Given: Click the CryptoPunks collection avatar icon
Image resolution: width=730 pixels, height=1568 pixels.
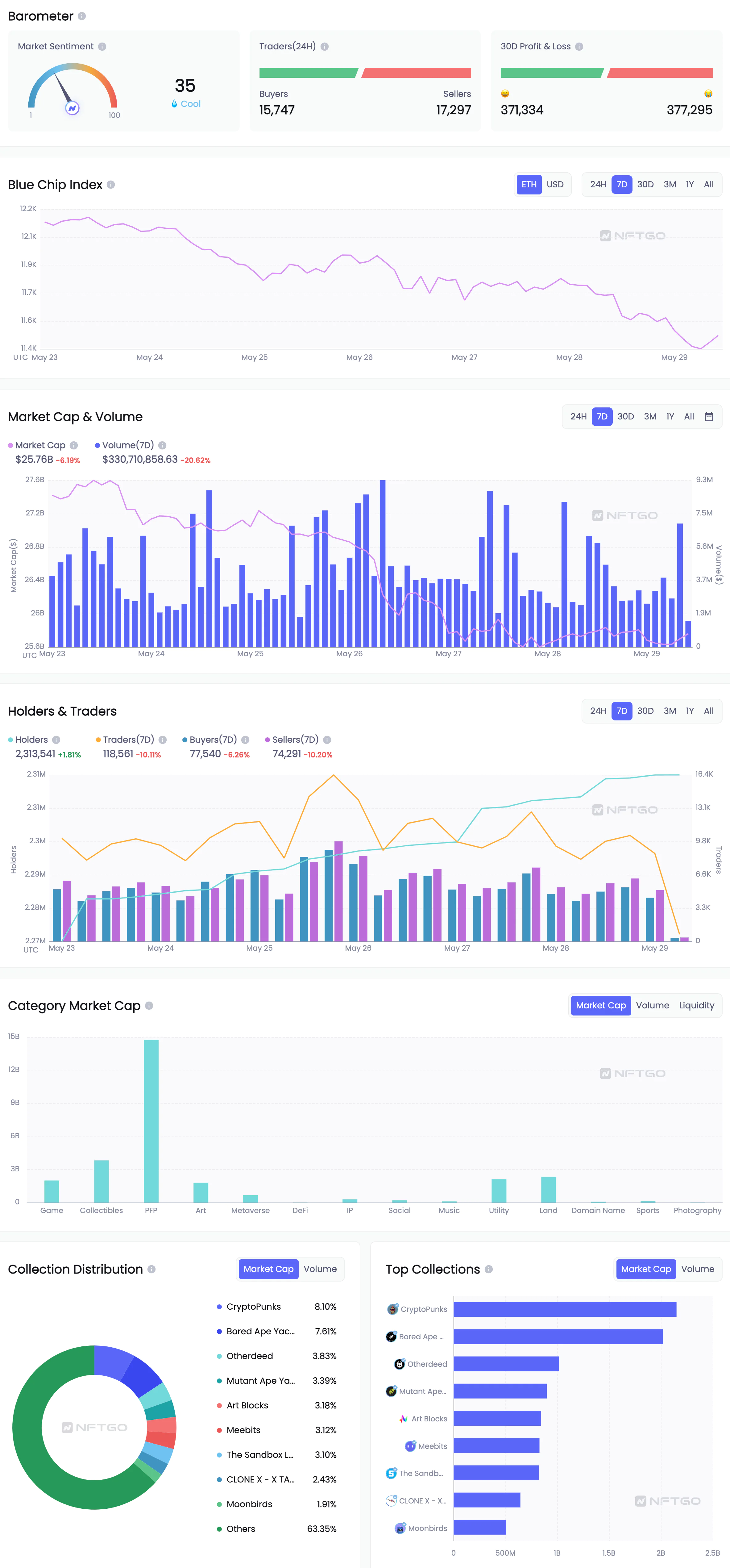Looking at the screenshot, I should (392, 1309).
